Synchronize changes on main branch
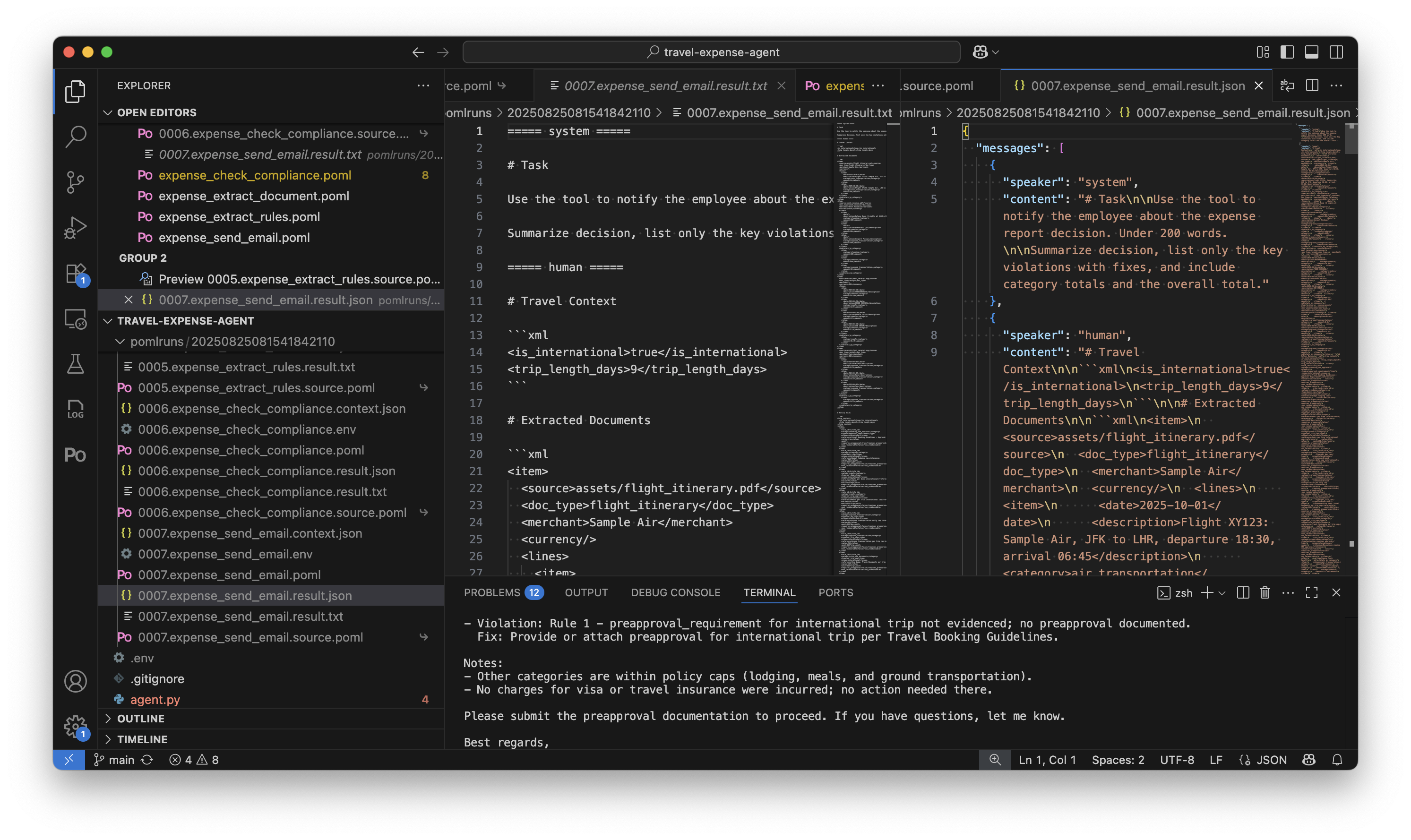Viewport: 1411px width, 840px height. click(x=147, y=760)
